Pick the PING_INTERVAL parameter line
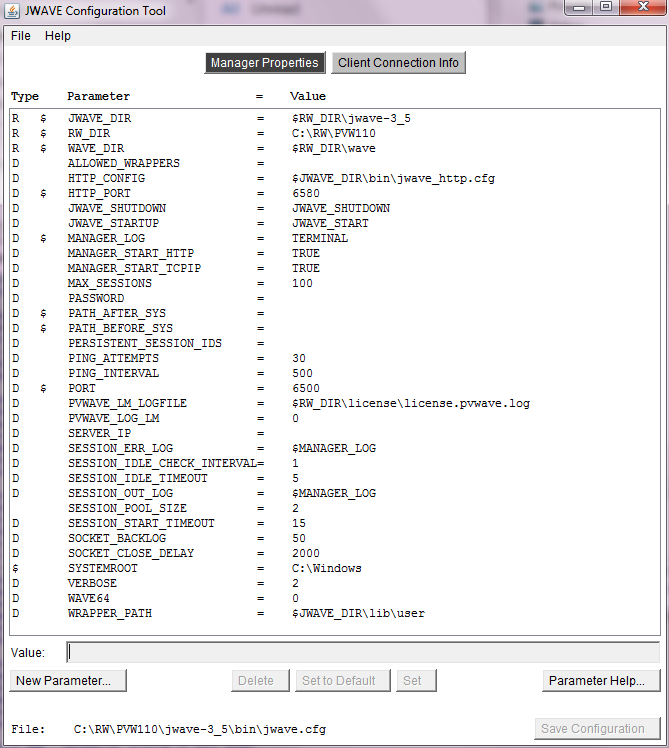This screenshot has height=748, width=669. (113, 373)
